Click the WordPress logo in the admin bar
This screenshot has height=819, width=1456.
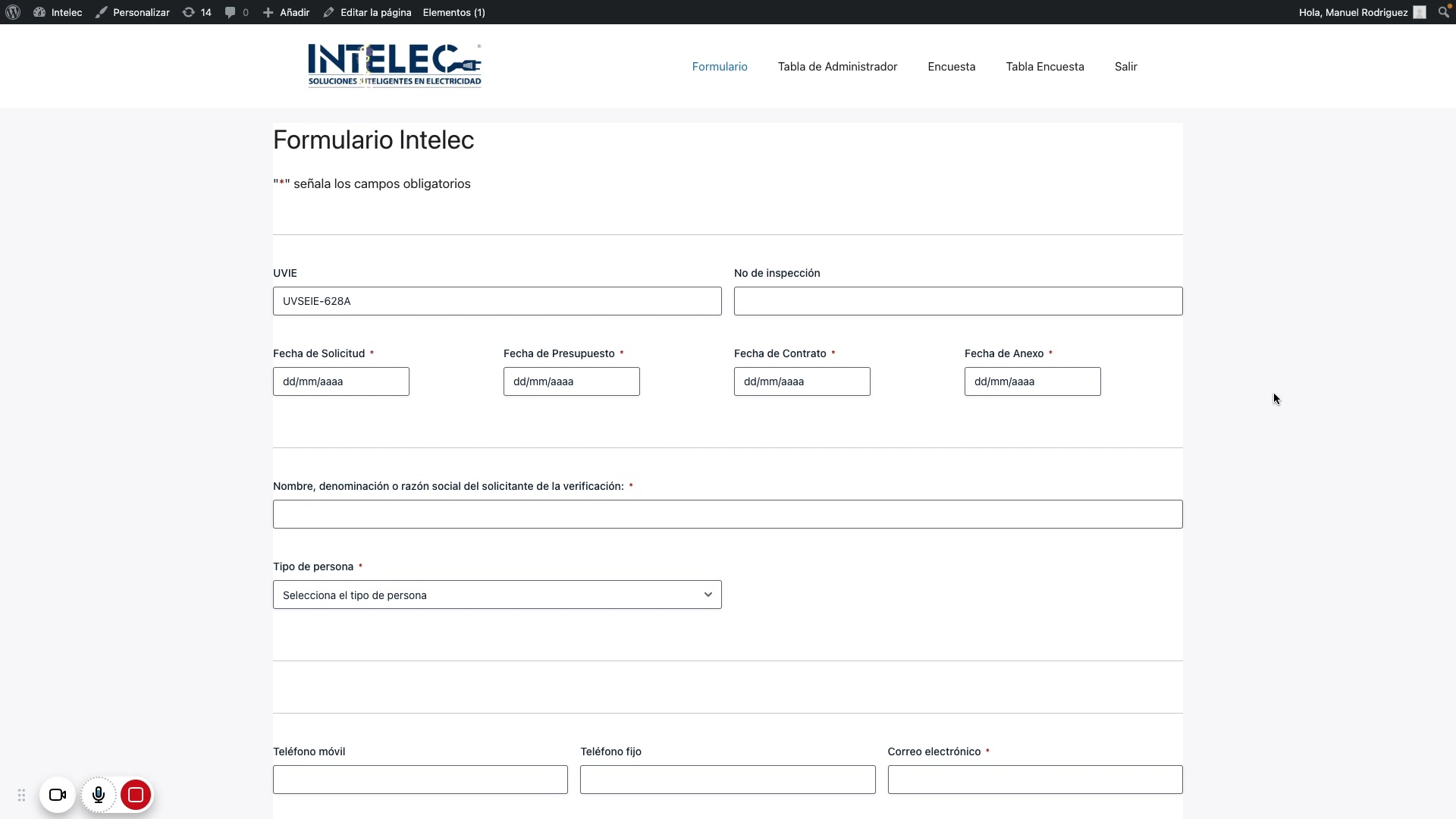pos(13,12)
